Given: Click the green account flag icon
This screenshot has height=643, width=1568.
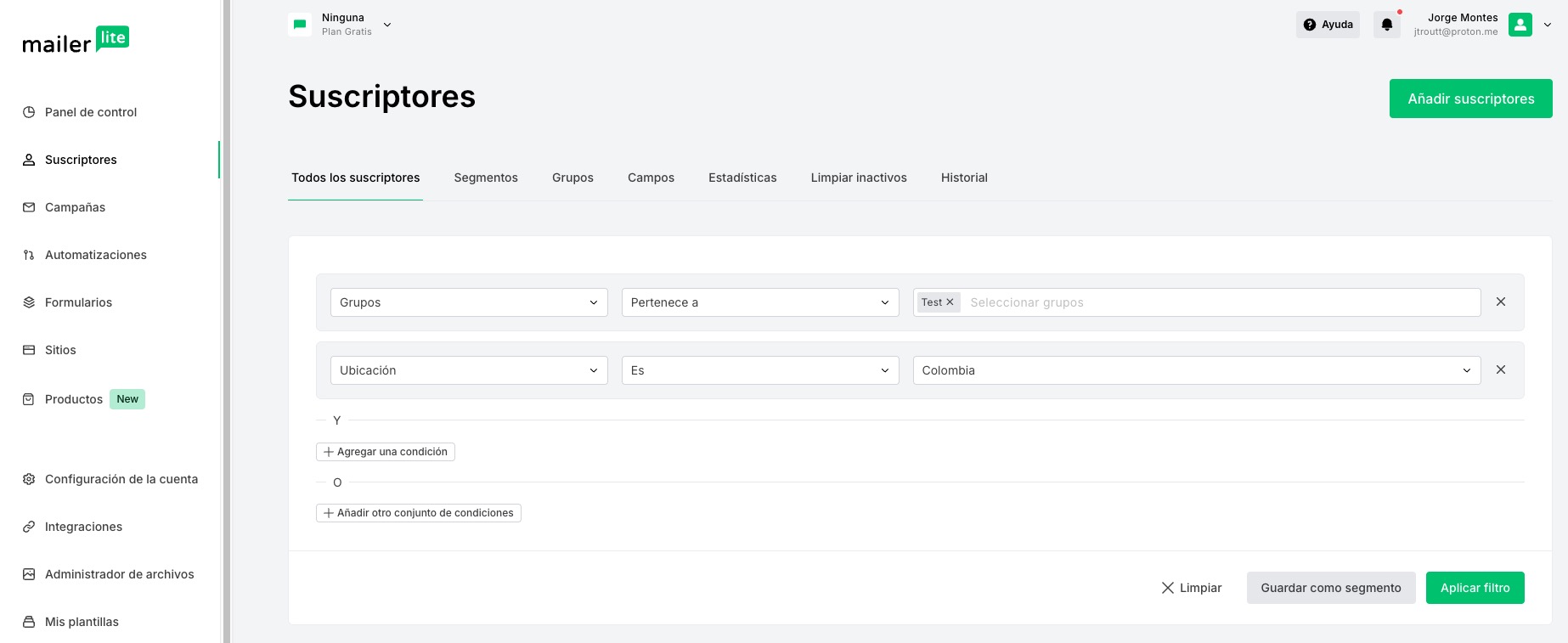Looking at the screenshot, I should 300,25.
